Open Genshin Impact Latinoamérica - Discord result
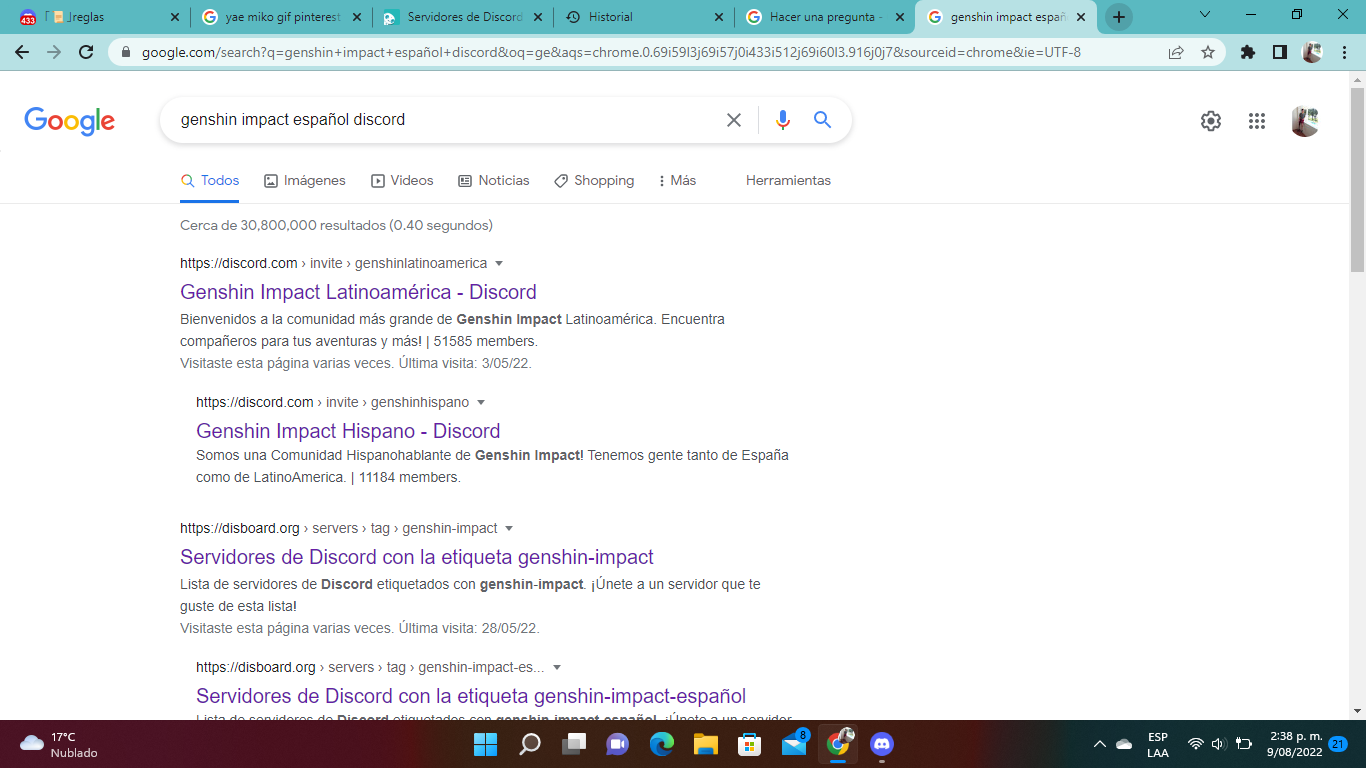 coord(358,292)
